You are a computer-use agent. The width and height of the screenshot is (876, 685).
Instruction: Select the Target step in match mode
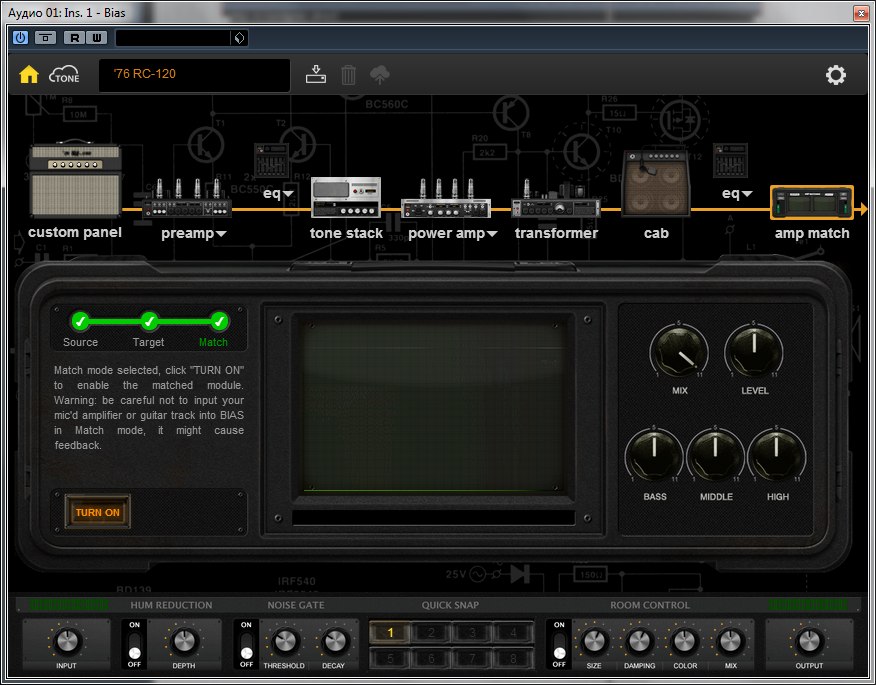pos(149,322)
